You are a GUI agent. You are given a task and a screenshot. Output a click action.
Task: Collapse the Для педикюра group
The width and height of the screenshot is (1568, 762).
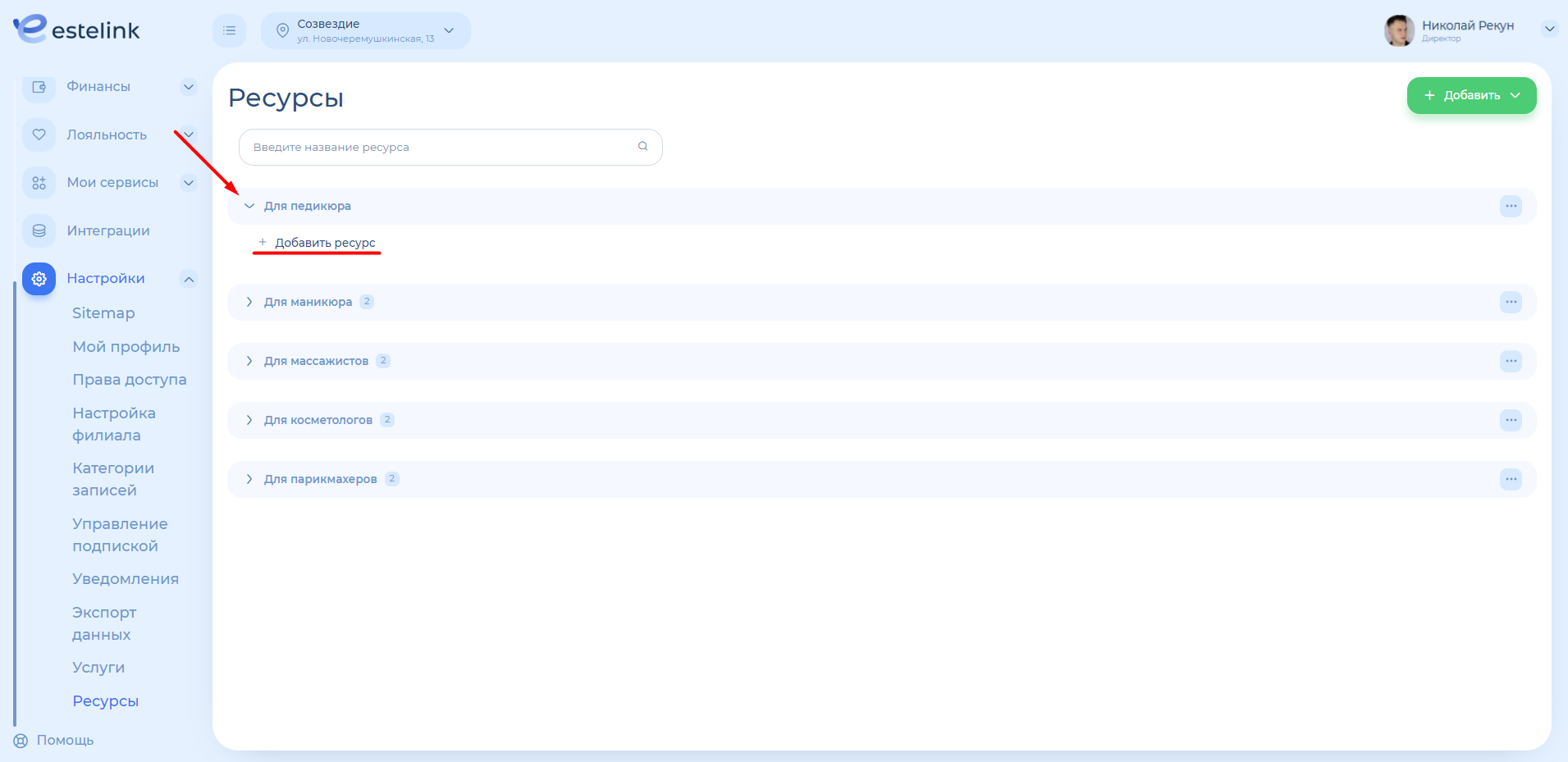point(249,206)
